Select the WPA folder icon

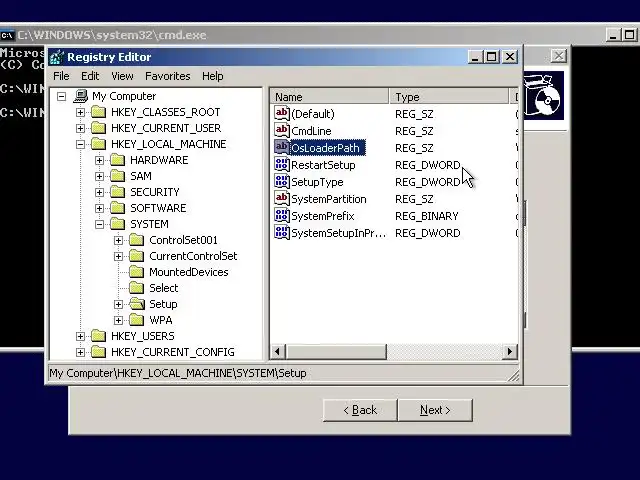coord(136,320)
